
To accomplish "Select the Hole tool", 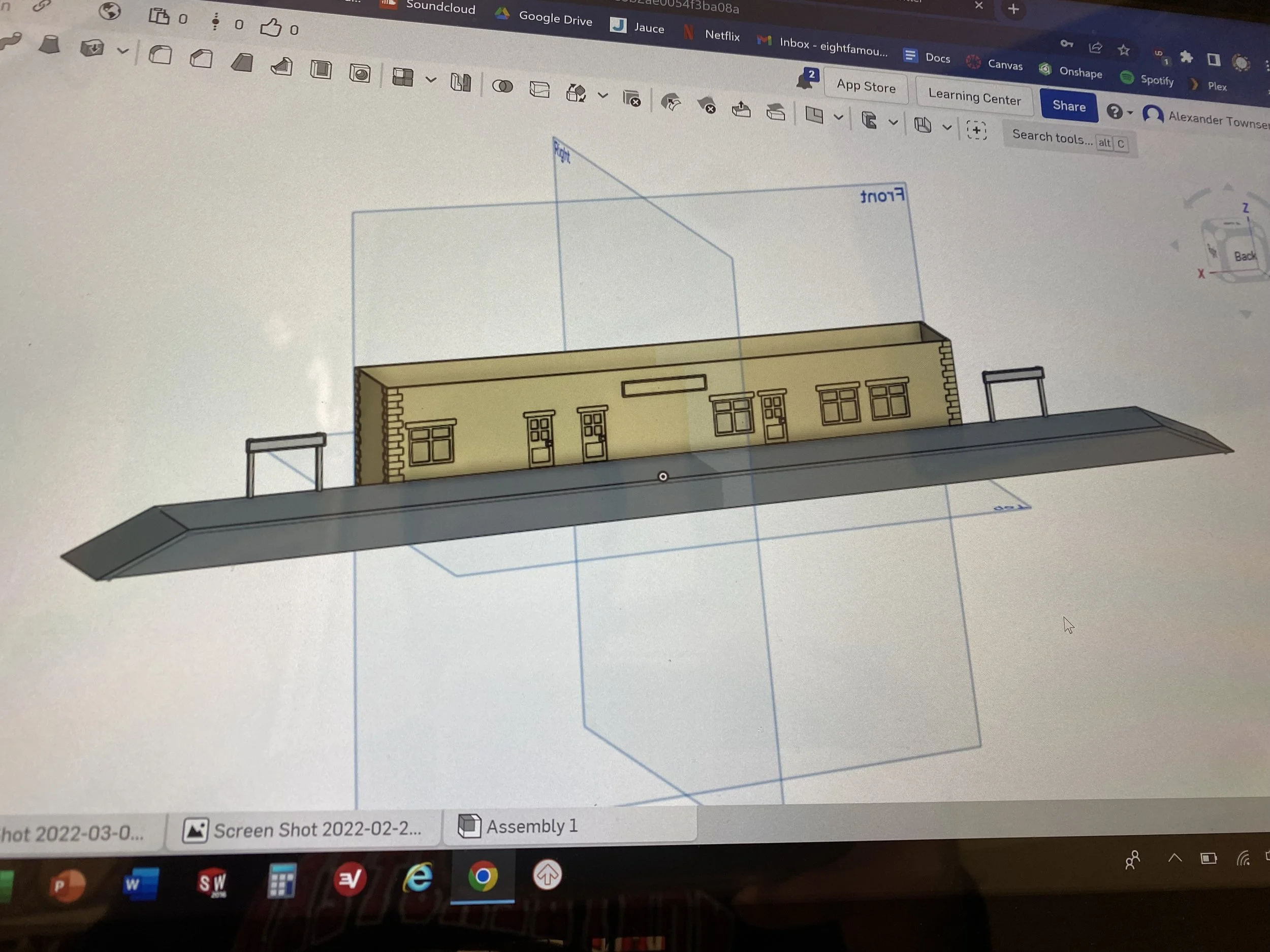I will pyautogui.click(x=360, y=74).
